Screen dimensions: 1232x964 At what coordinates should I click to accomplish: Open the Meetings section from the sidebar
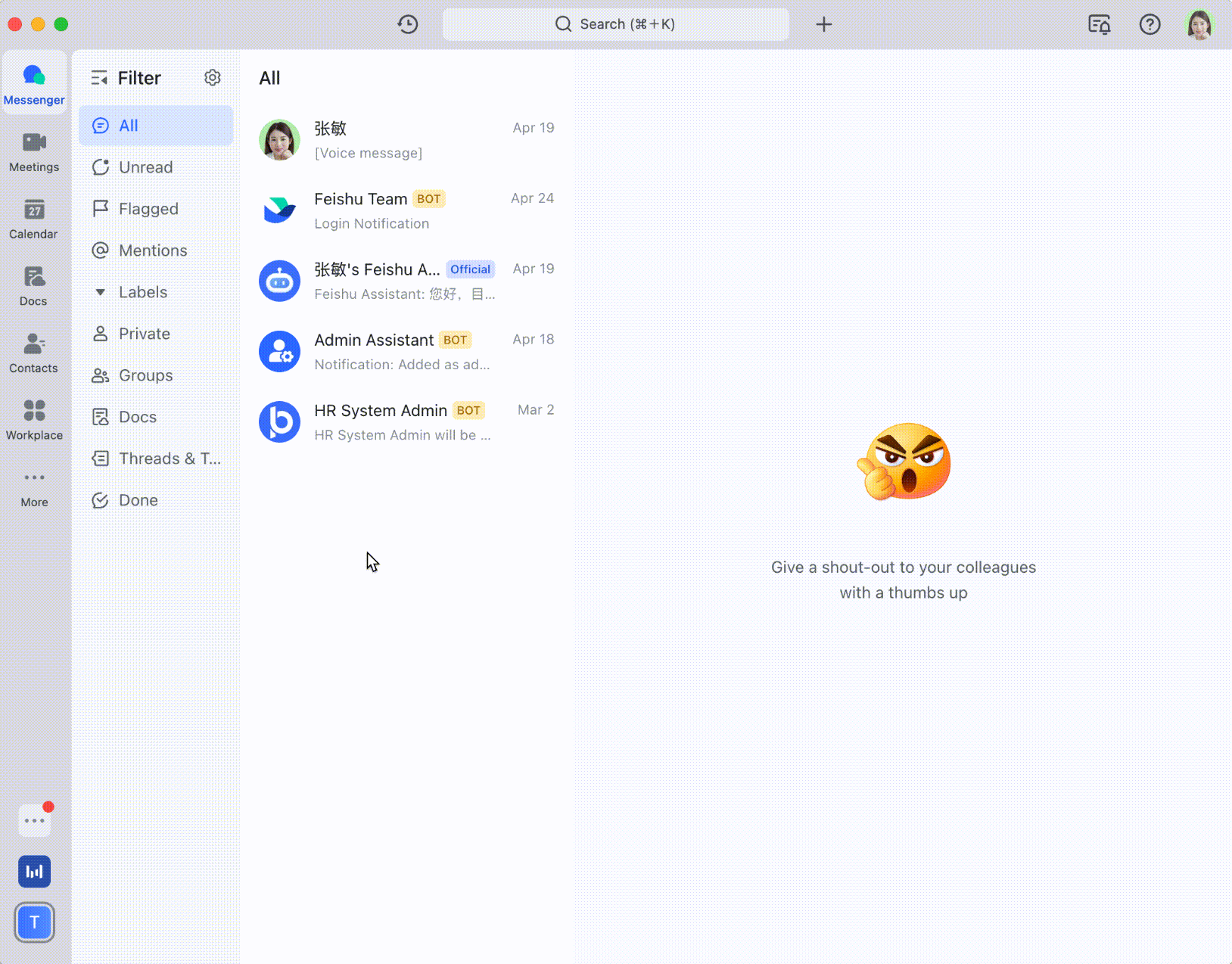pyautogui.click(x=34, y=151)
